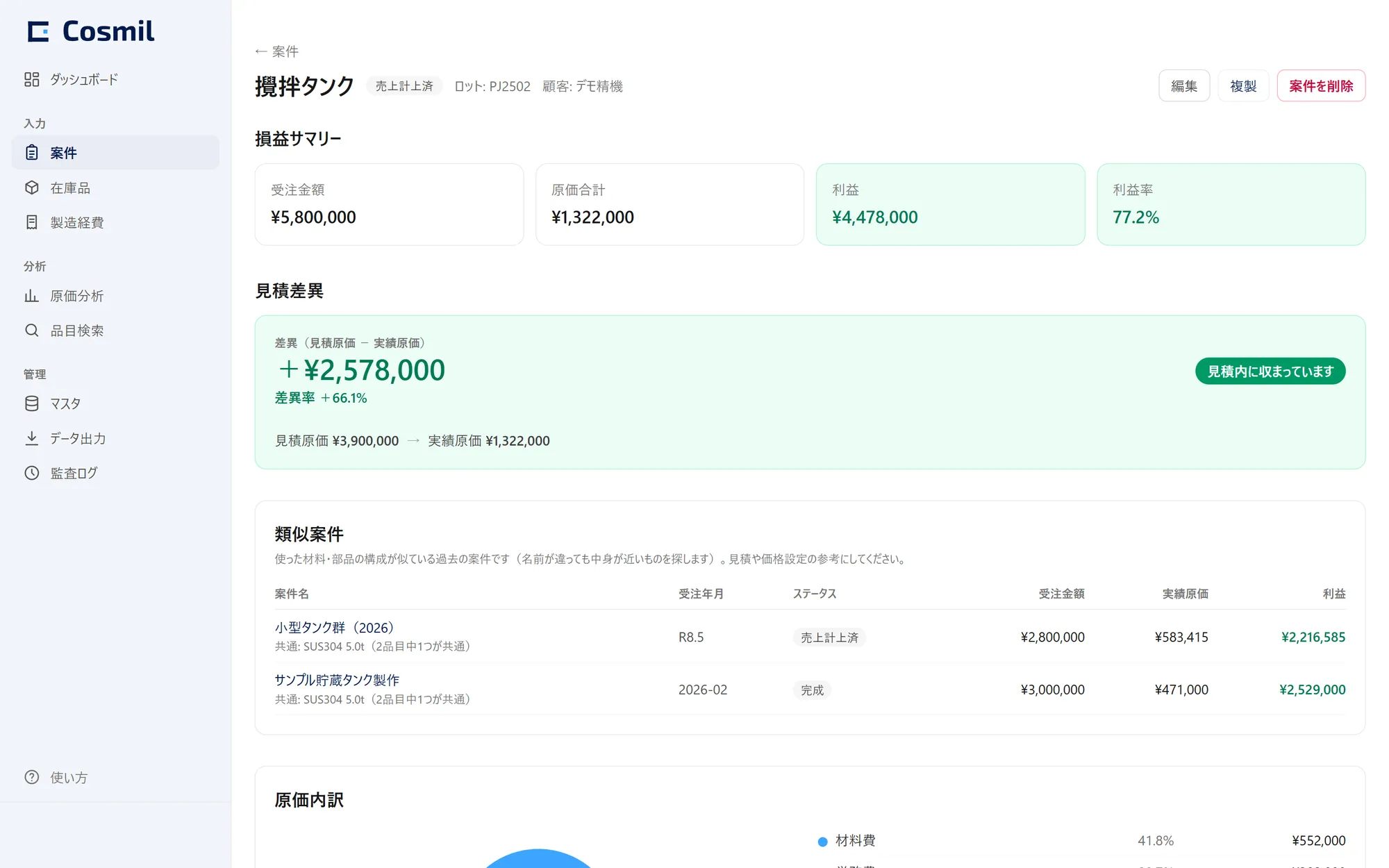Click the 在庫品 box icon

32,187
